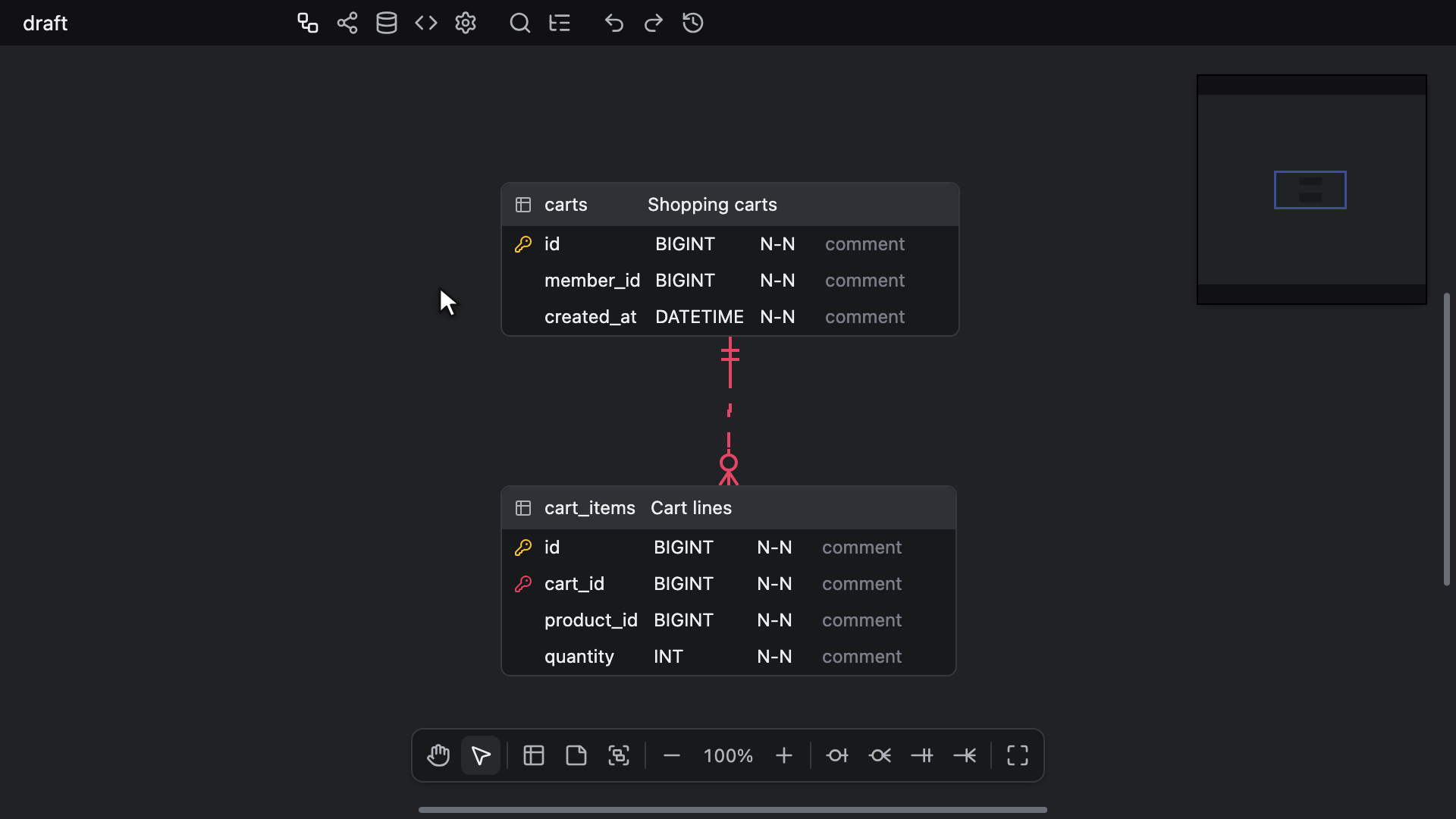Open the history clock icon
Screen dimensions: 1456x819
coord(693,23)
